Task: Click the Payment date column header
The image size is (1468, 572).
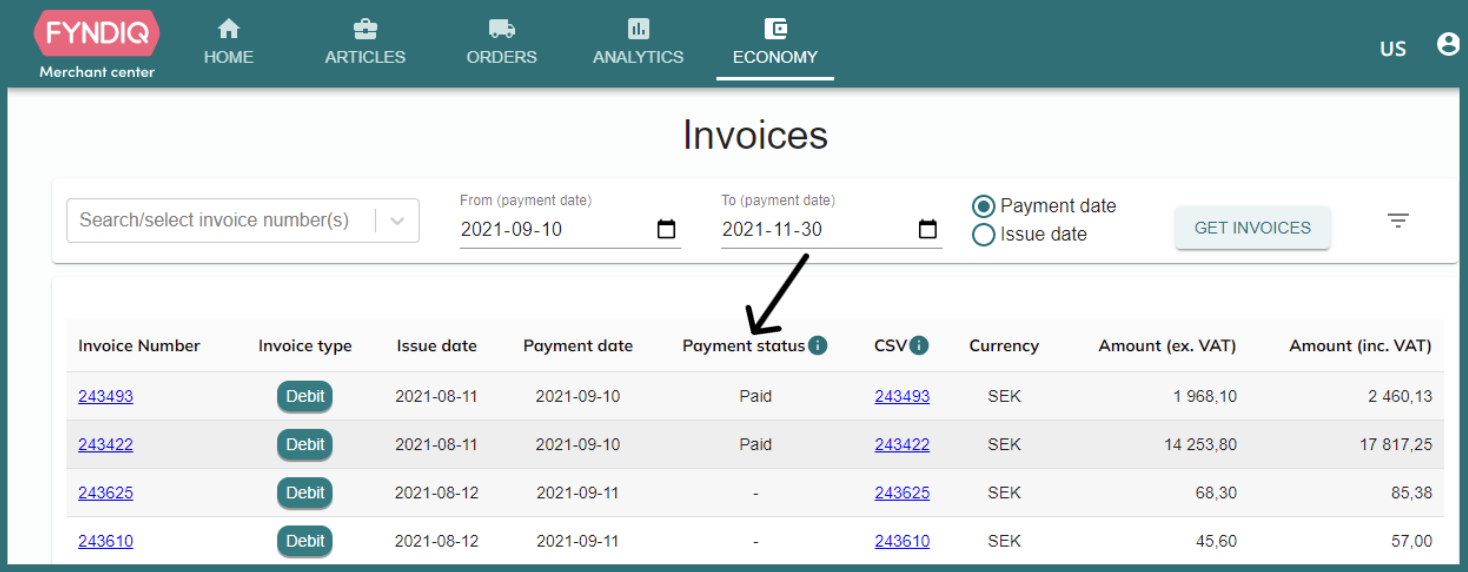Action: 578,346
